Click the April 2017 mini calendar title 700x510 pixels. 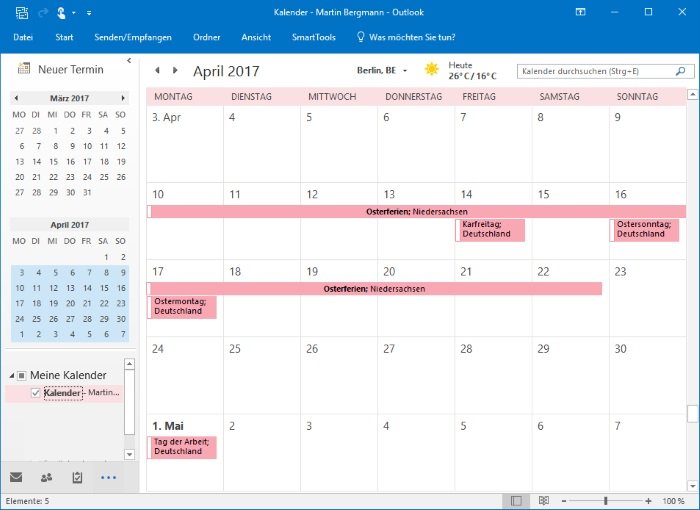pos(69,225)
